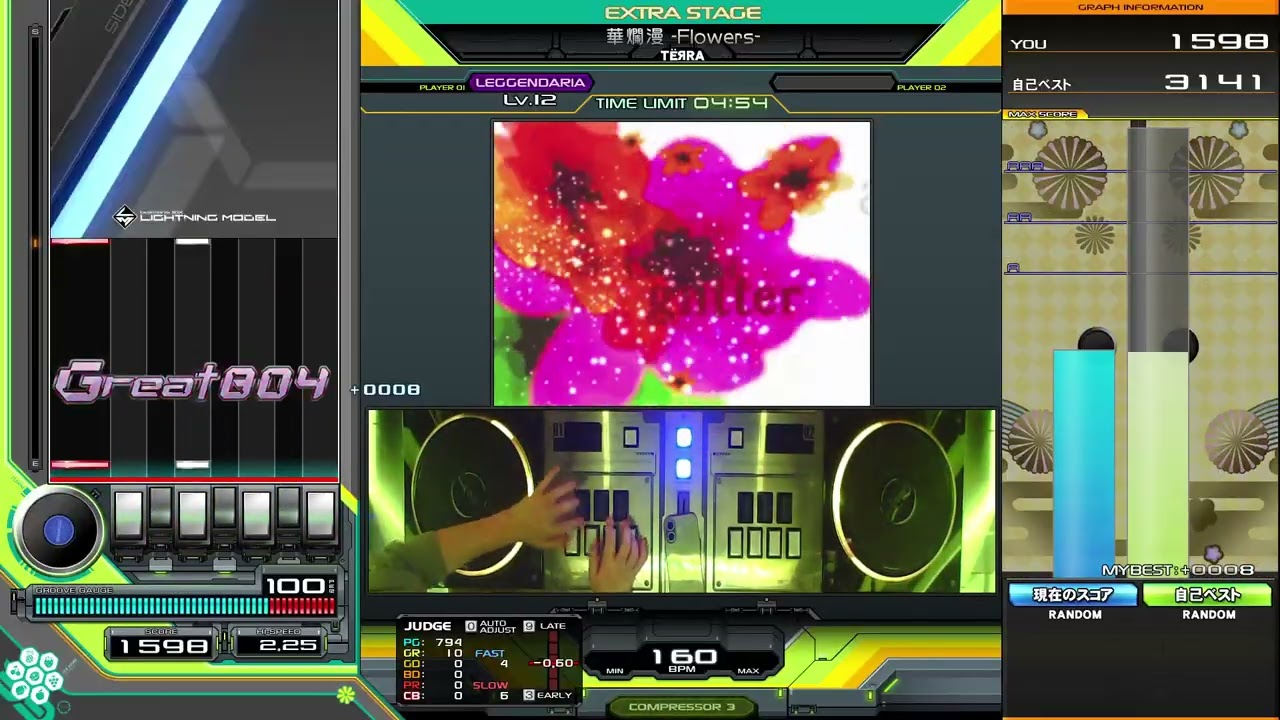1280x720 pixels.
Task: Click the +0008 score difference beside lanes
Action: coord(386,390)
